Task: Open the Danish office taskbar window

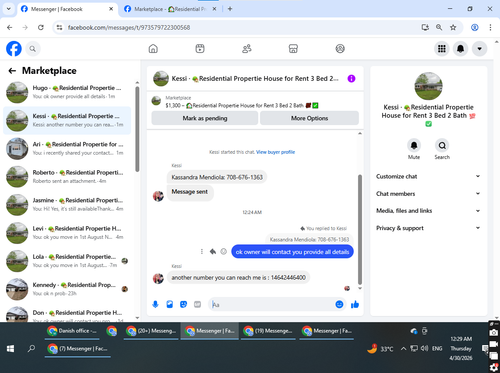Action: point(72,331)
